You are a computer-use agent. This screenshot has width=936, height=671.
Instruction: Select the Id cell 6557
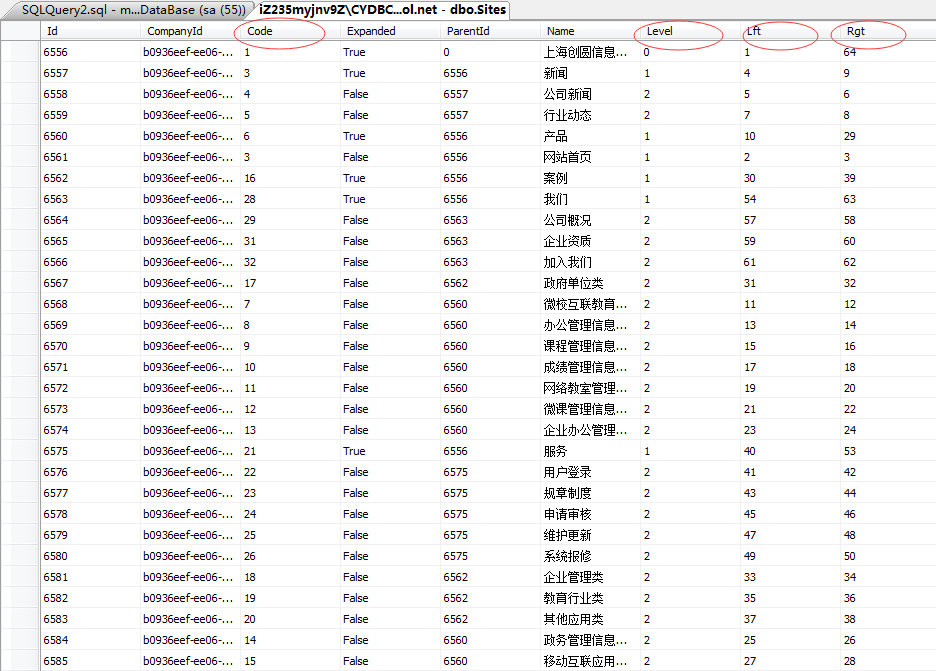(x=90, y=73)
